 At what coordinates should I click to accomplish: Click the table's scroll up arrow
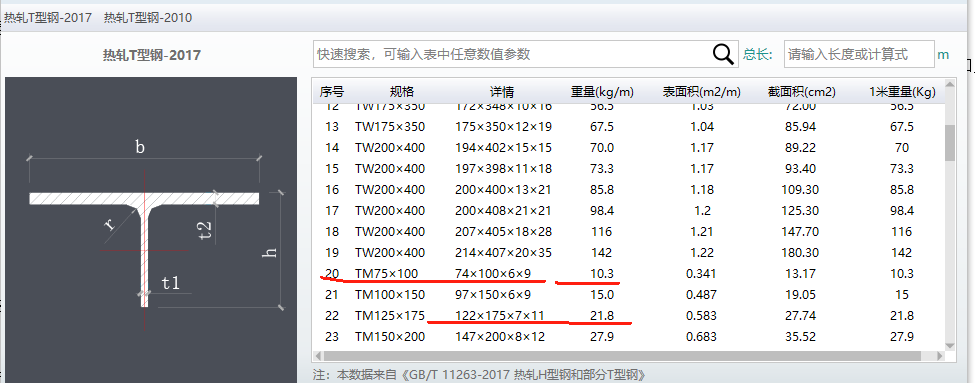coord(950,86)
